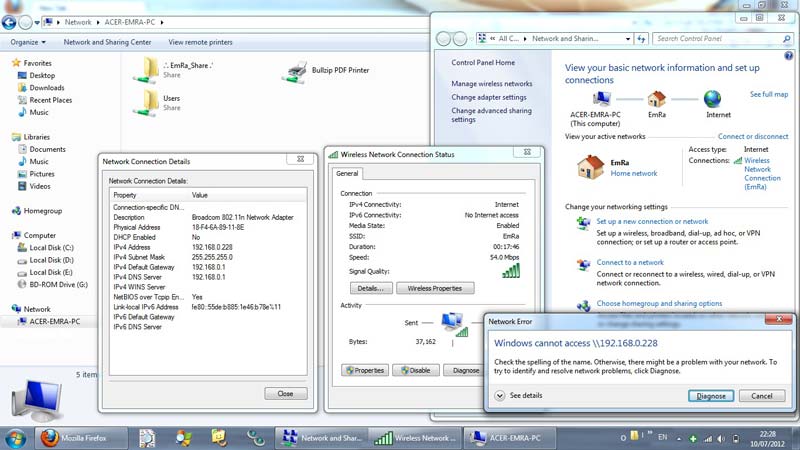Click Disable button in Wireless Status

pyautogui.click(x=416, y=370)
